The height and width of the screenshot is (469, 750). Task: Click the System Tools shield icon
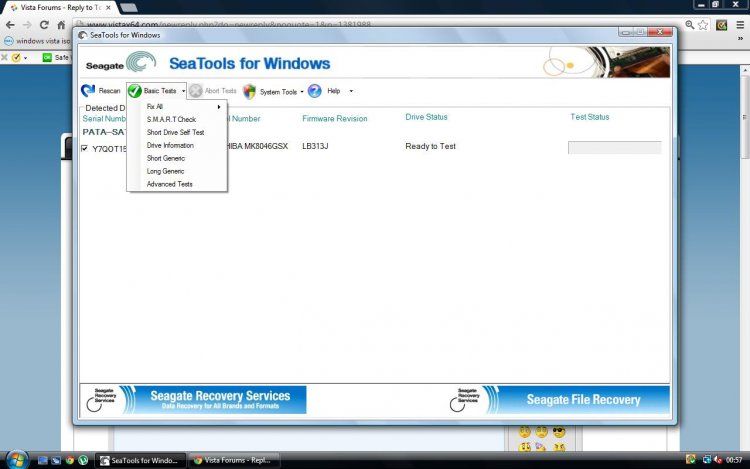(249, 91)
